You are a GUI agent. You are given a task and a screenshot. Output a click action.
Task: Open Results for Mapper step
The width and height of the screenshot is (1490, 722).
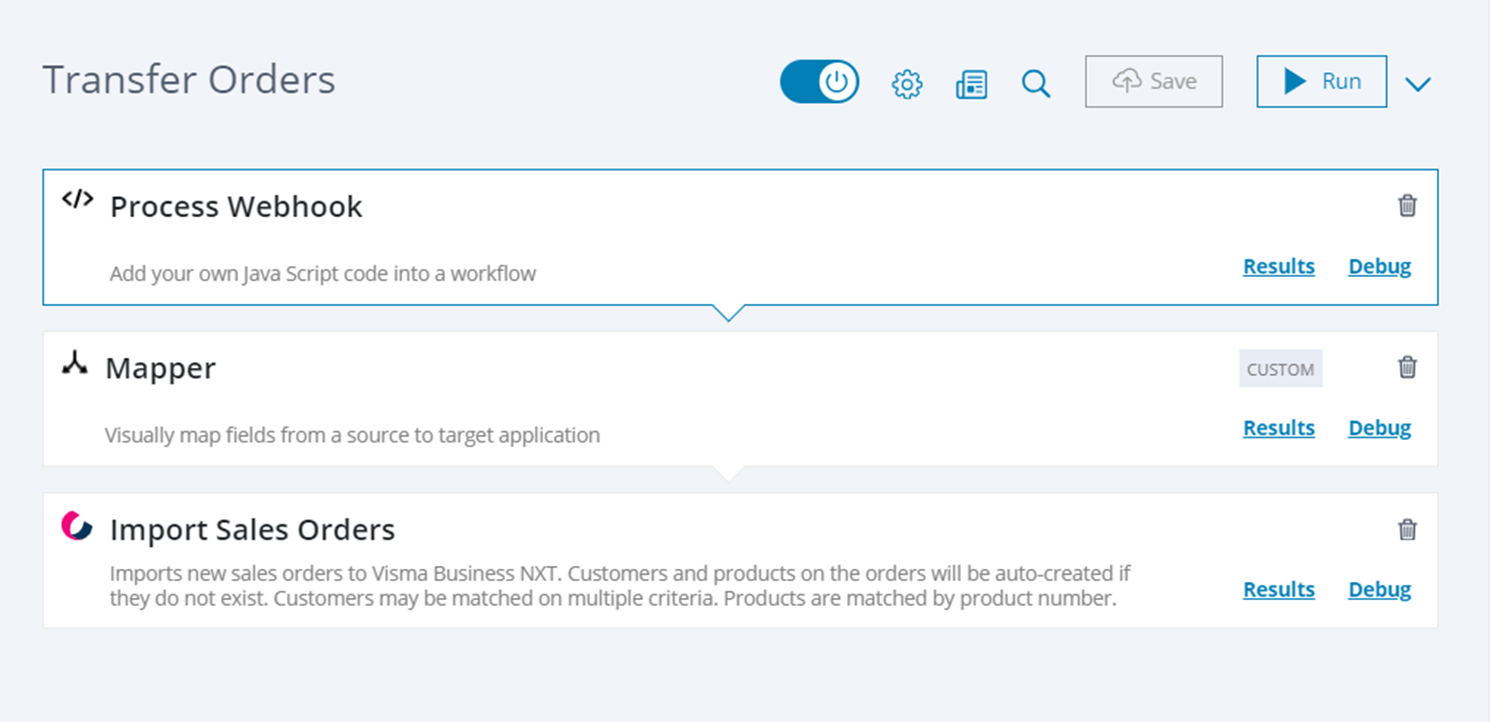coord(1279,428)
